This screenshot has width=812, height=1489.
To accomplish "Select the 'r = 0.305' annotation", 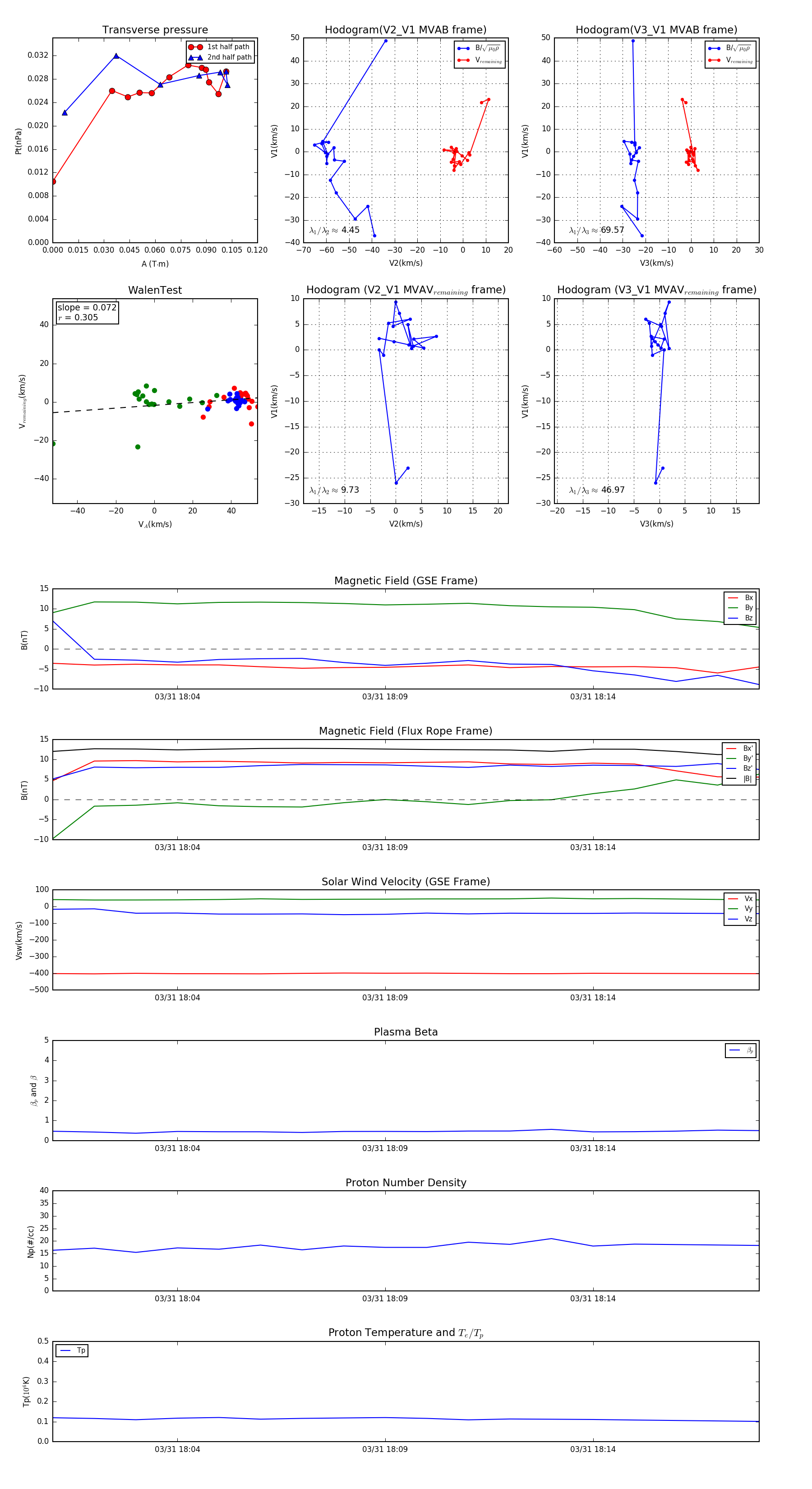I will tap(78, 317).
